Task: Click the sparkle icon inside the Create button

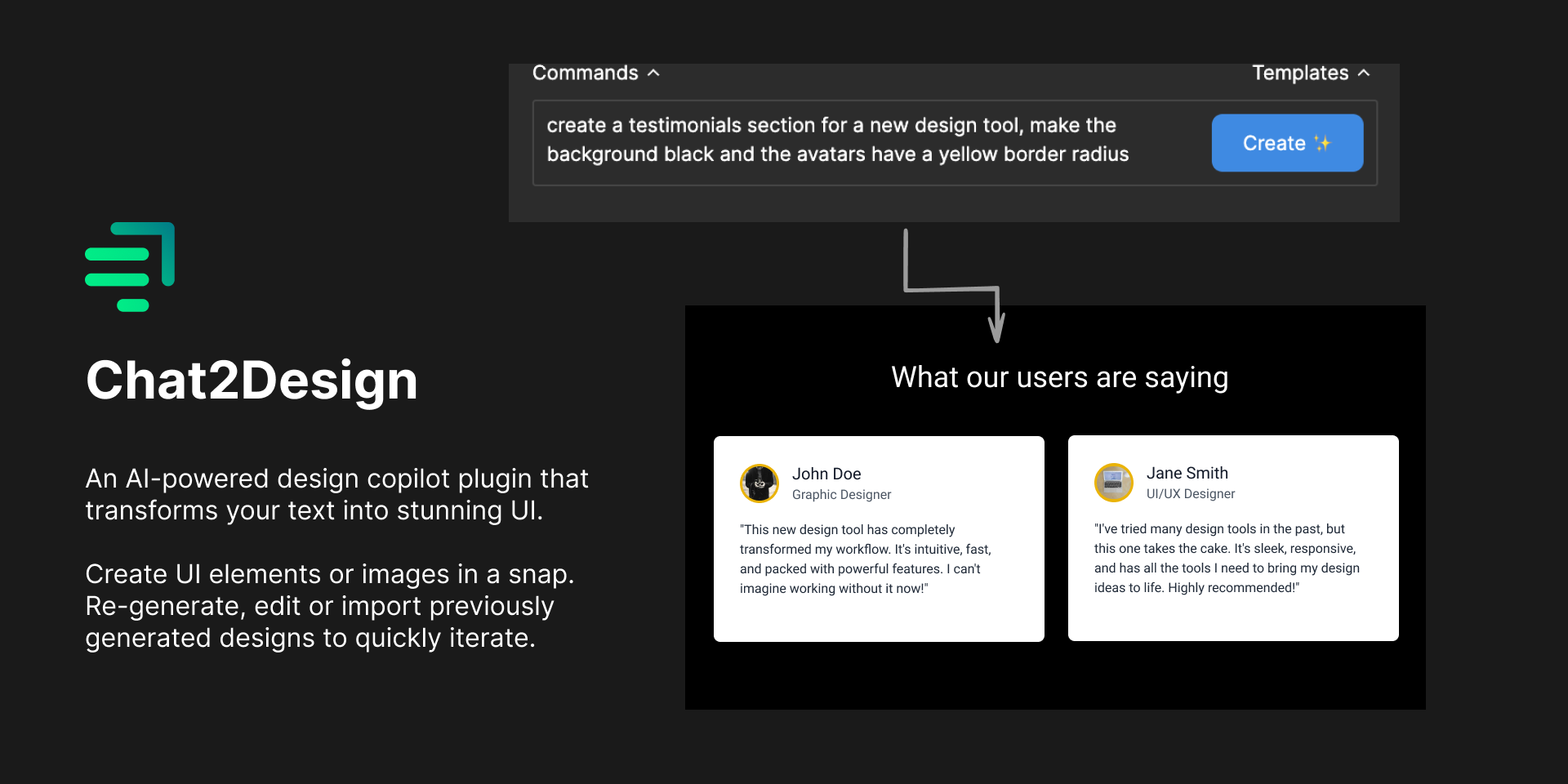Action: (1324, 142)
